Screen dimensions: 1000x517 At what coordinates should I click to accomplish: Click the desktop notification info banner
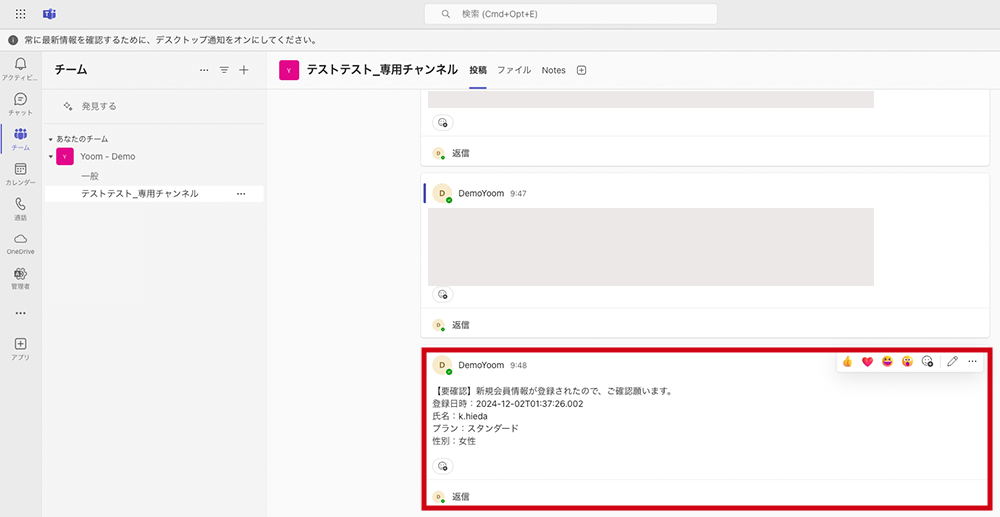(x=500, y=40)
